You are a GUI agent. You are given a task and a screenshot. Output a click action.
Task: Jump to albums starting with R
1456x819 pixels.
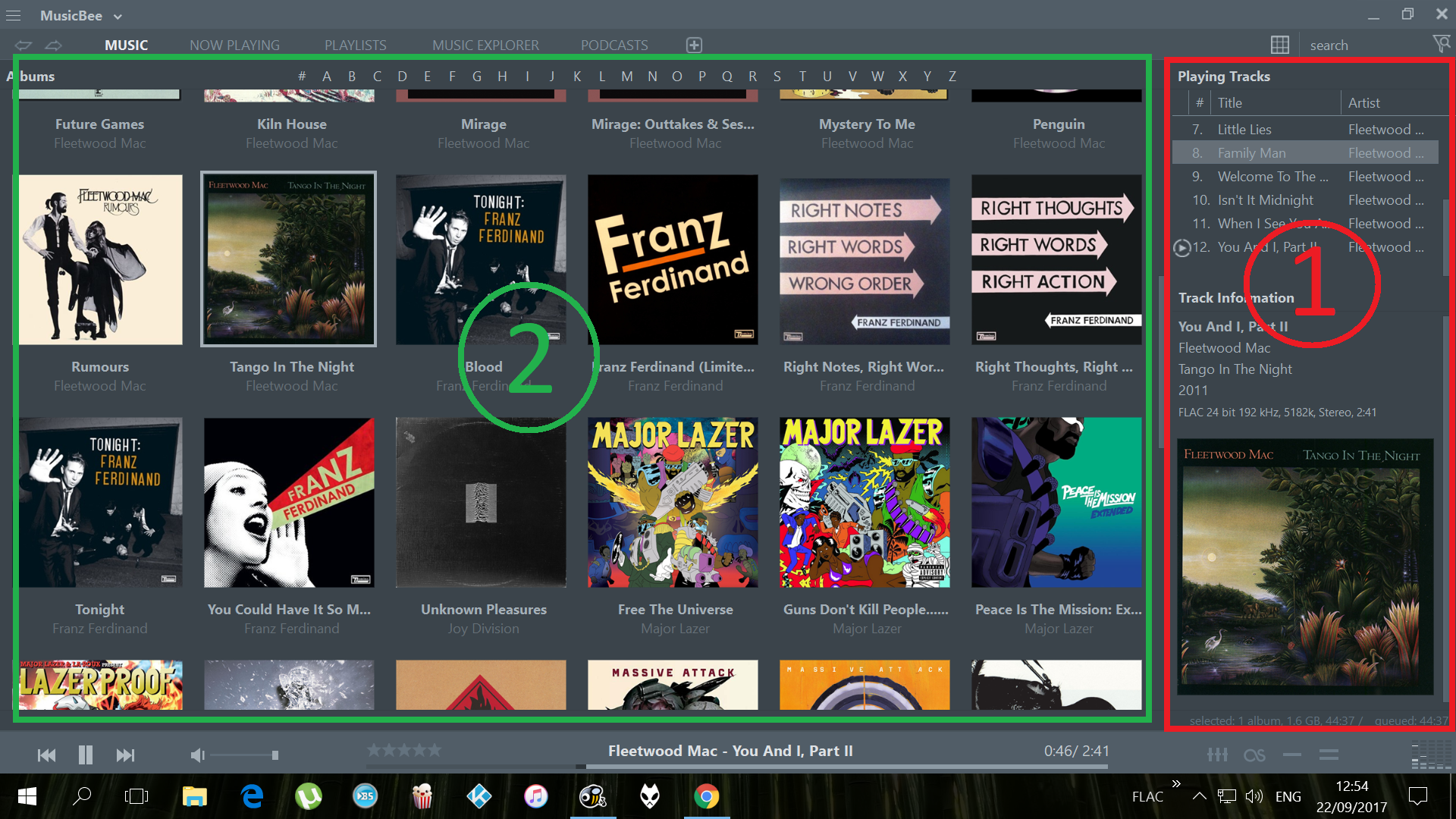point(752,76)
